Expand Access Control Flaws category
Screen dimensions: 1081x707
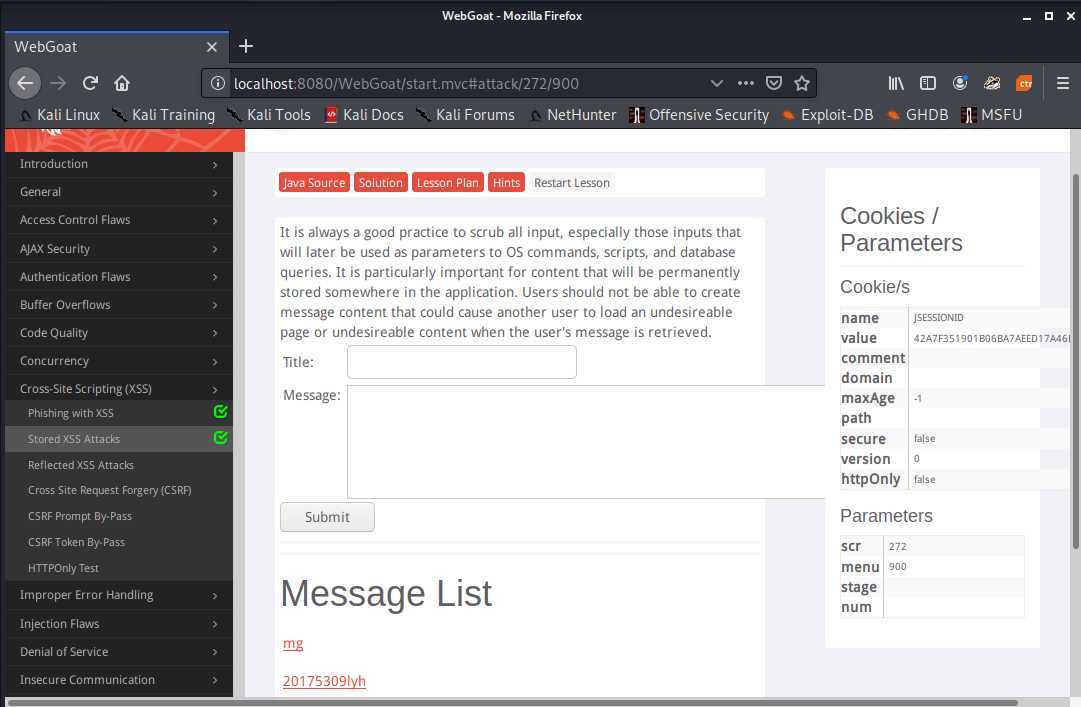pyautogui.click(x=119, y=220)
